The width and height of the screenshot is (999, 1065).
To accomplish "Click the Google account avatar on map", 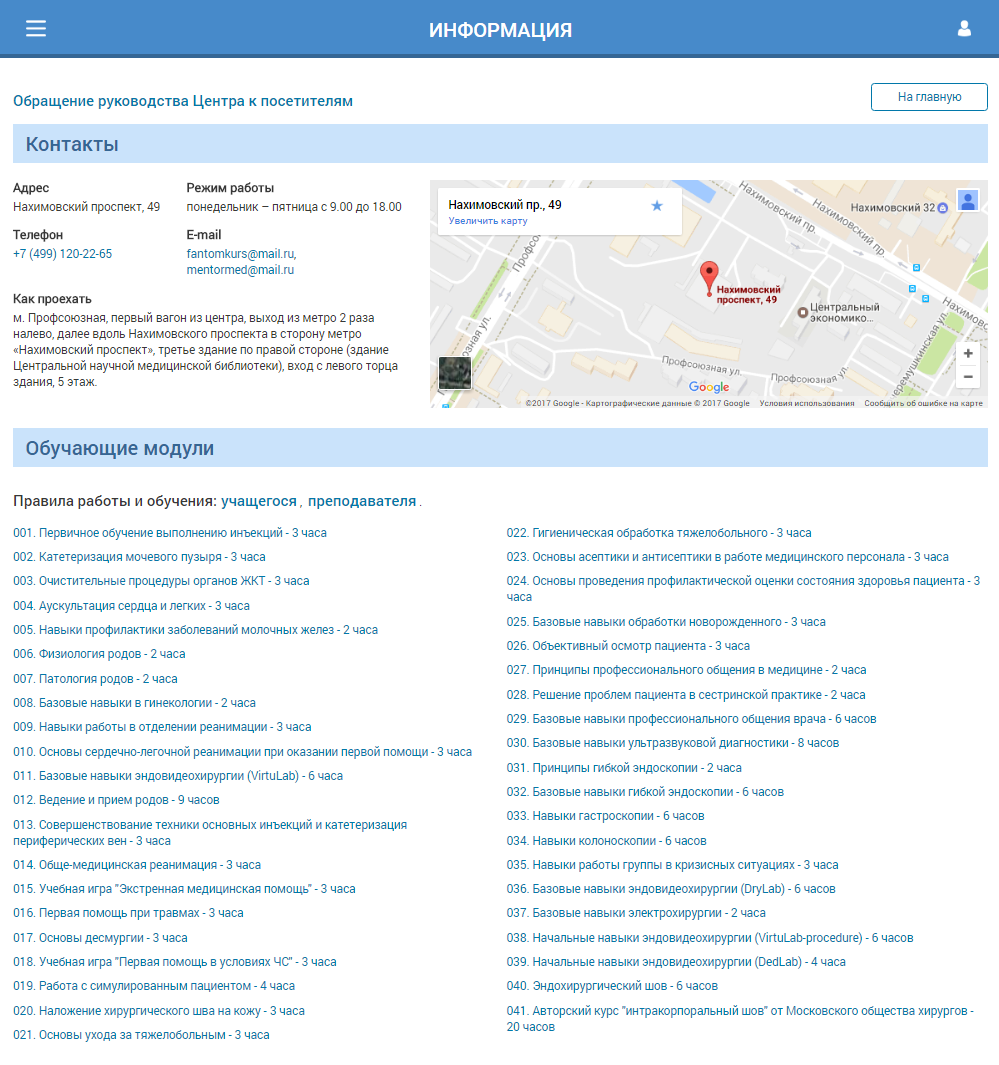I will [x=967, y=201].
